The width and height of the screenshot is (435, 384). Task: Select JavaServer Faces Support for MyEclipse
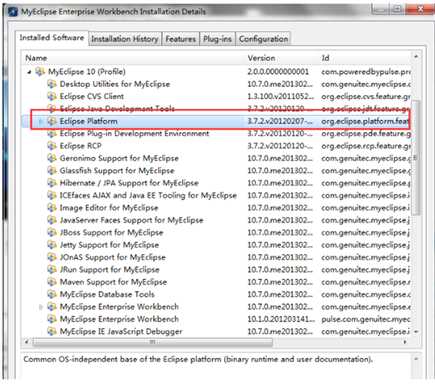point(217,220)
